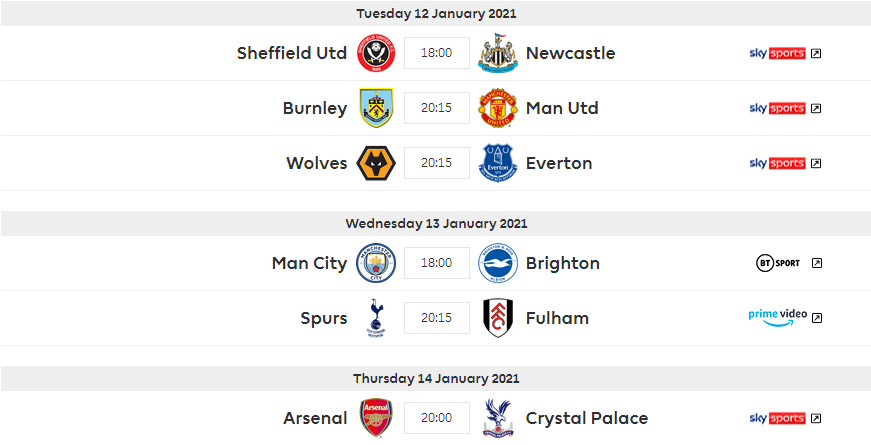Click the Man Utd club crest

(497, 108)
